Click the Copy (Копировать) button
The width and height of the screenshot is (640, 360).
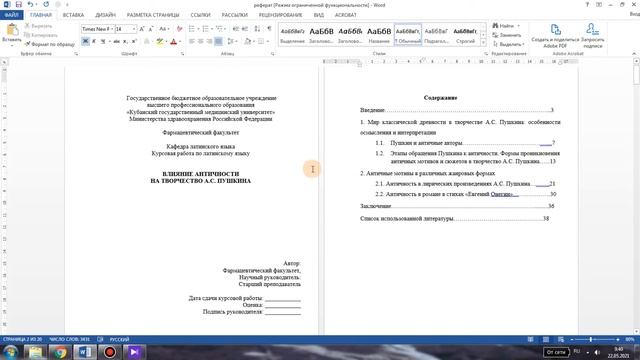(x=40, y=35)
